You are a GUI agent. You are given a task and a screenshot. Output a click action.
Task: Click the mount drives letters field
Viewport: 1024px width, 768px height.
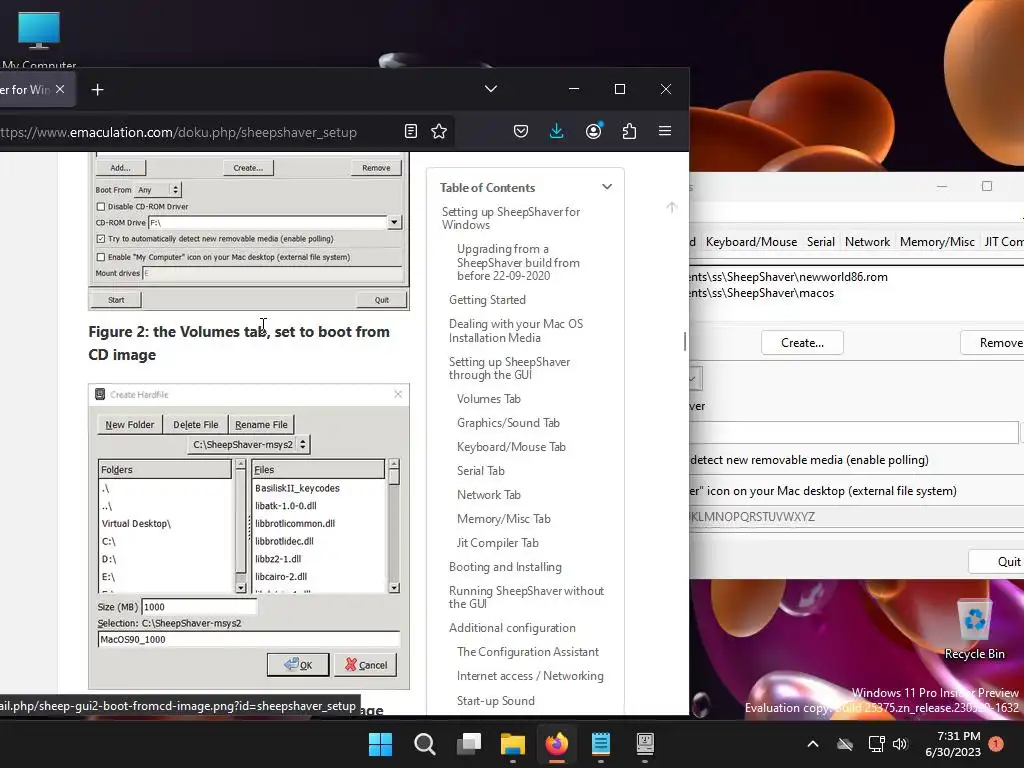pyautogui.click(x=857, y=517)
